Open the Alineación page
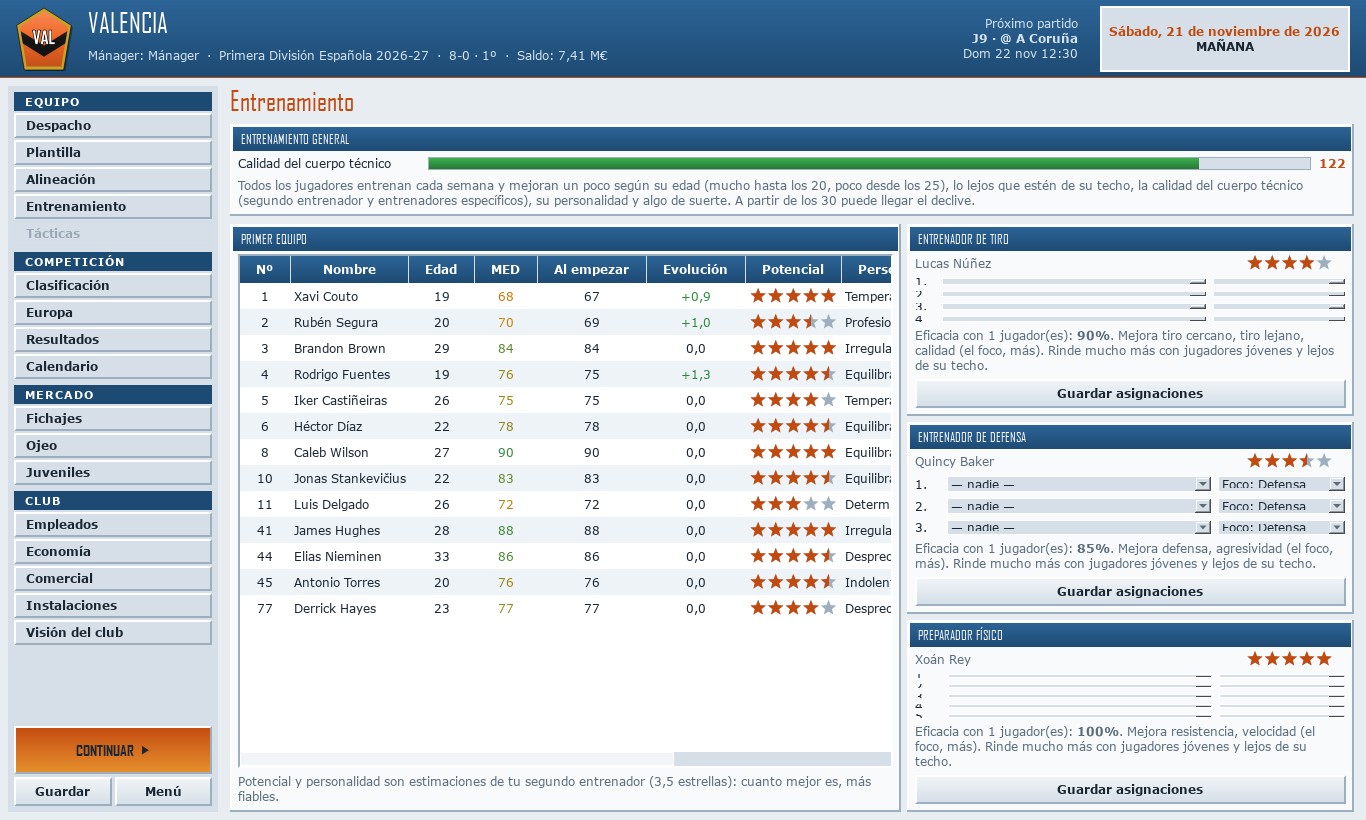Screen dimensions: 1366x820 tap(113, 180)
